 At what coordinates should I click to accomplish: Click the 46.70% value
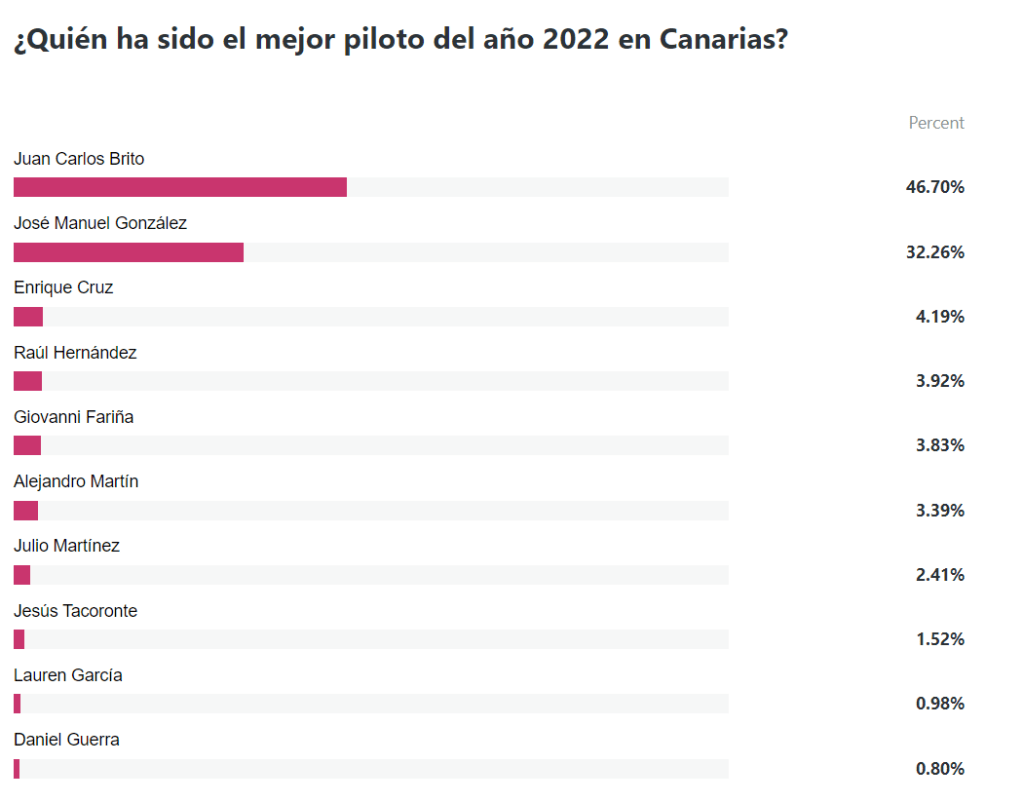coord(935,187)
